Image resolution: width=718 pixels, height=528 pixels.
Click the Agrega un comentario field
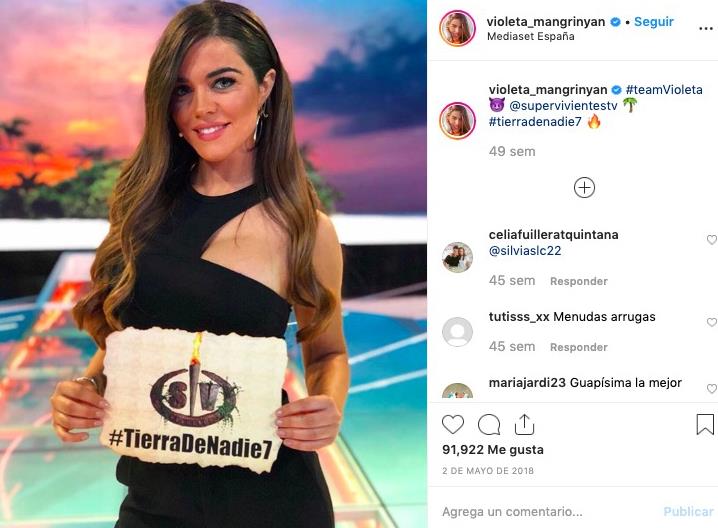pyautogui.click(x=549, y=512)
